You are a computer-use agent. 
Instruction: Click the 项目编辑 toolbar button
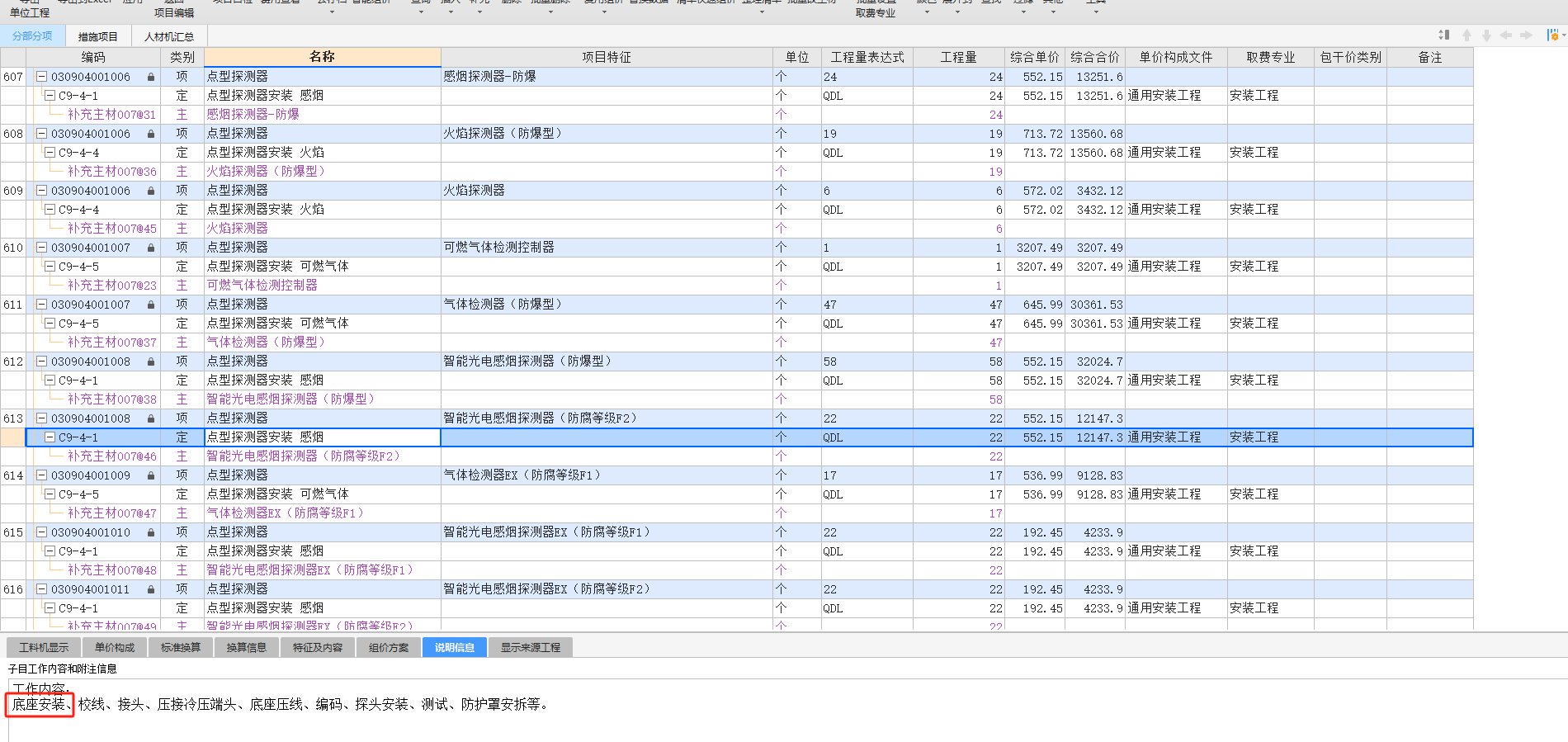pyautogui.click(x=174, y=12)
